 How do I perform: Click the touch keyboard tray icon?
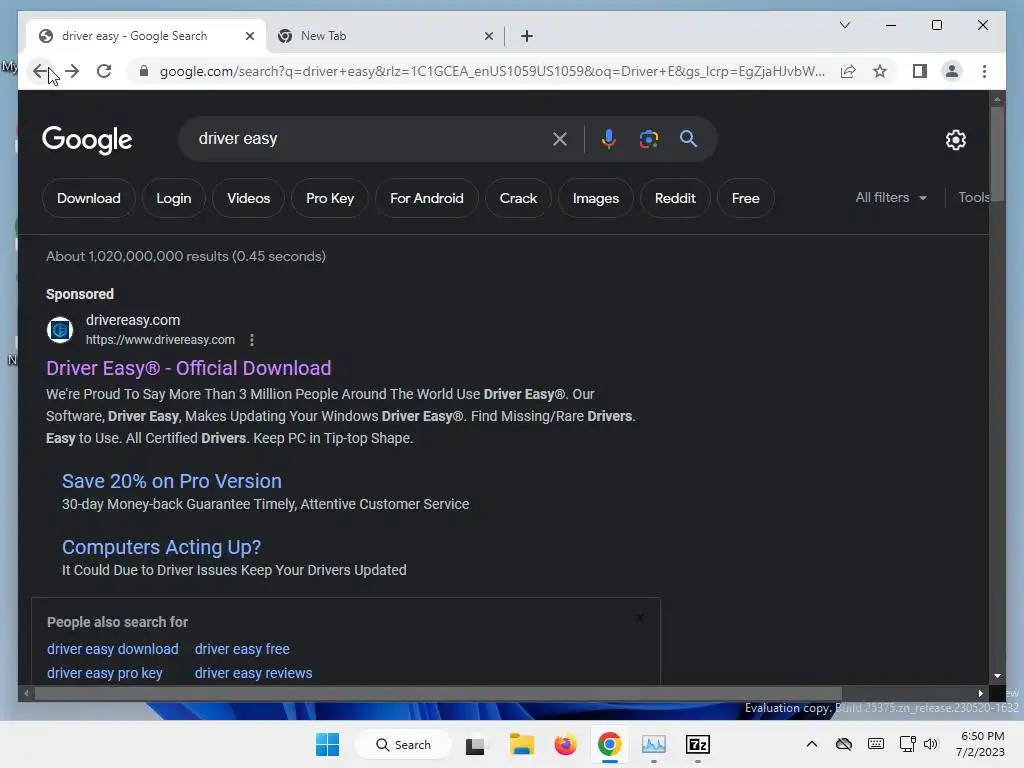(876, 744)
